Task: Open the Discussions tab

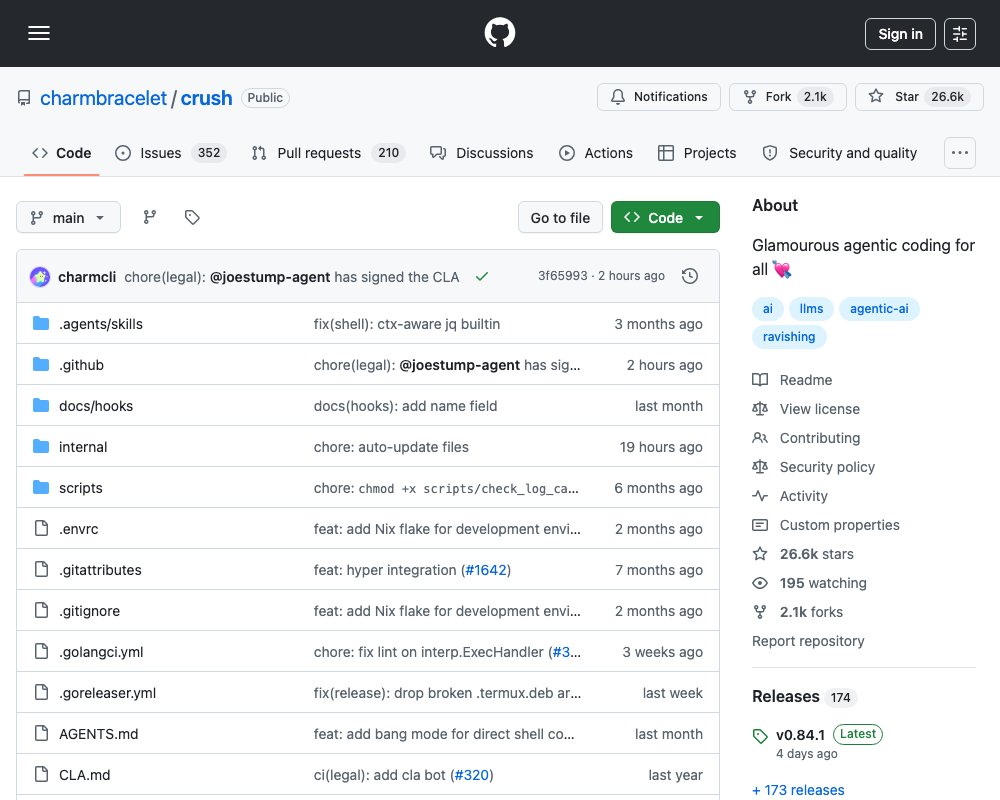Action: pos(482,153)
